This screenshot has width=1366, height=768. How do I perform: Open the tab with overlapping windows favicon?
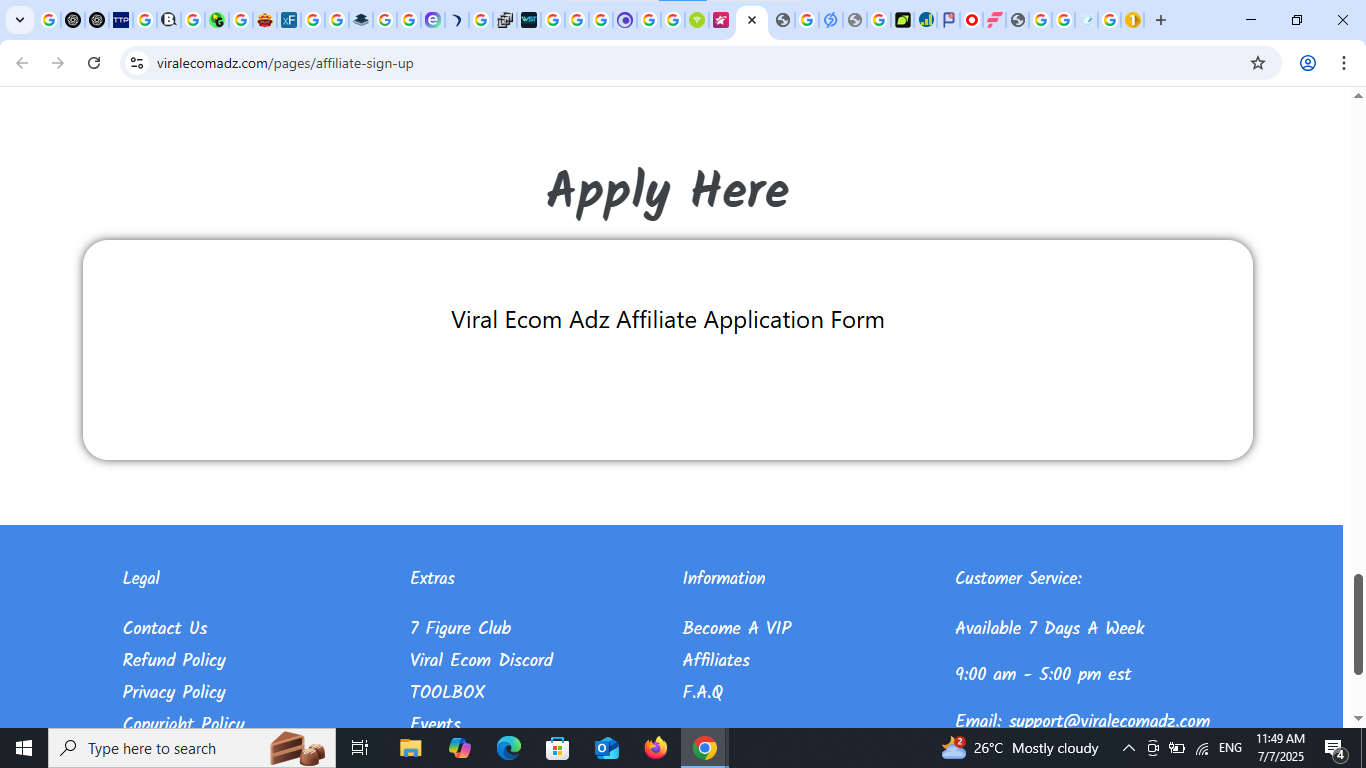click(505, 20)
